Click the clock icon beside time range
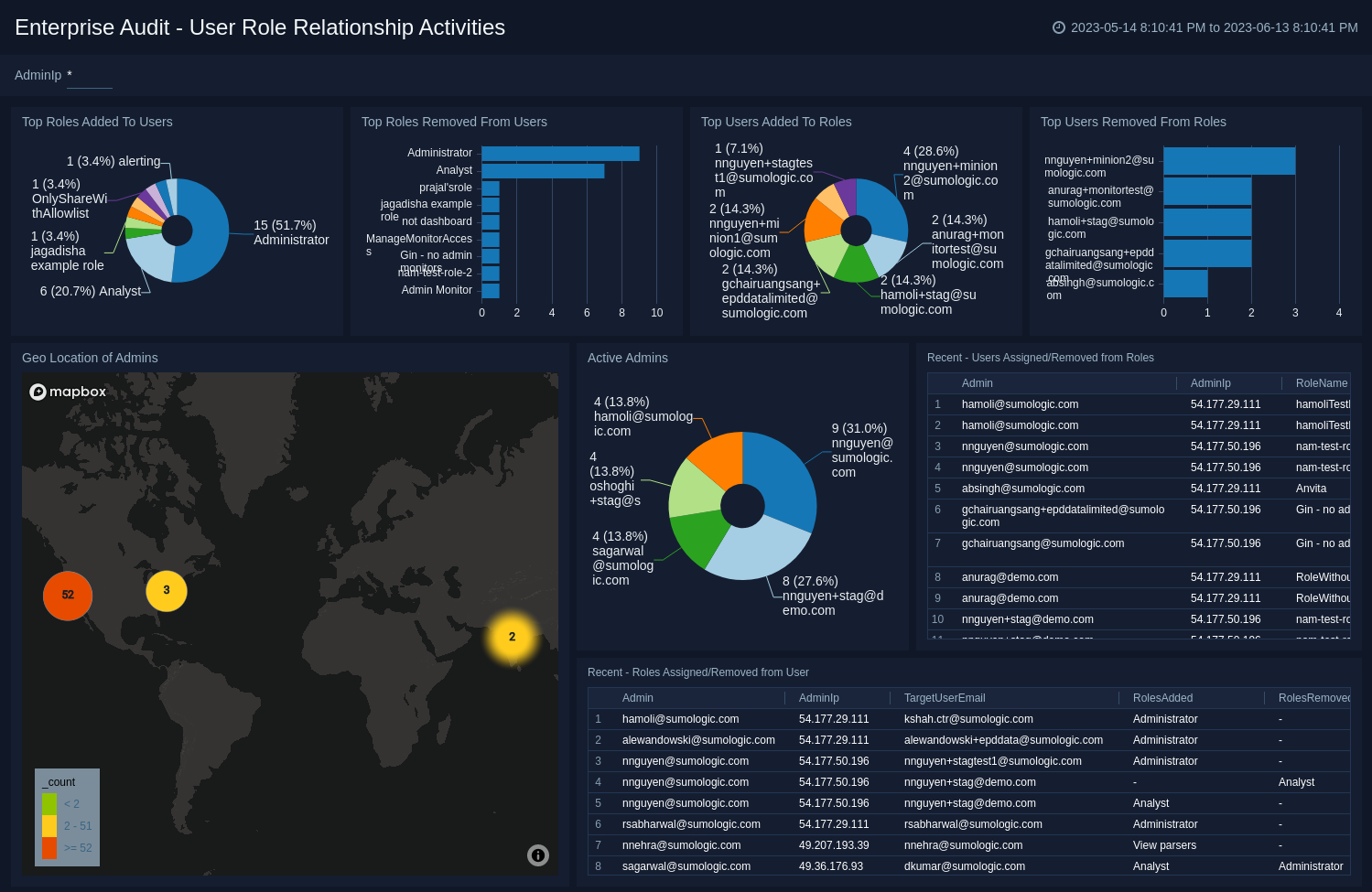1372x892 pixels. (1059, 27)
